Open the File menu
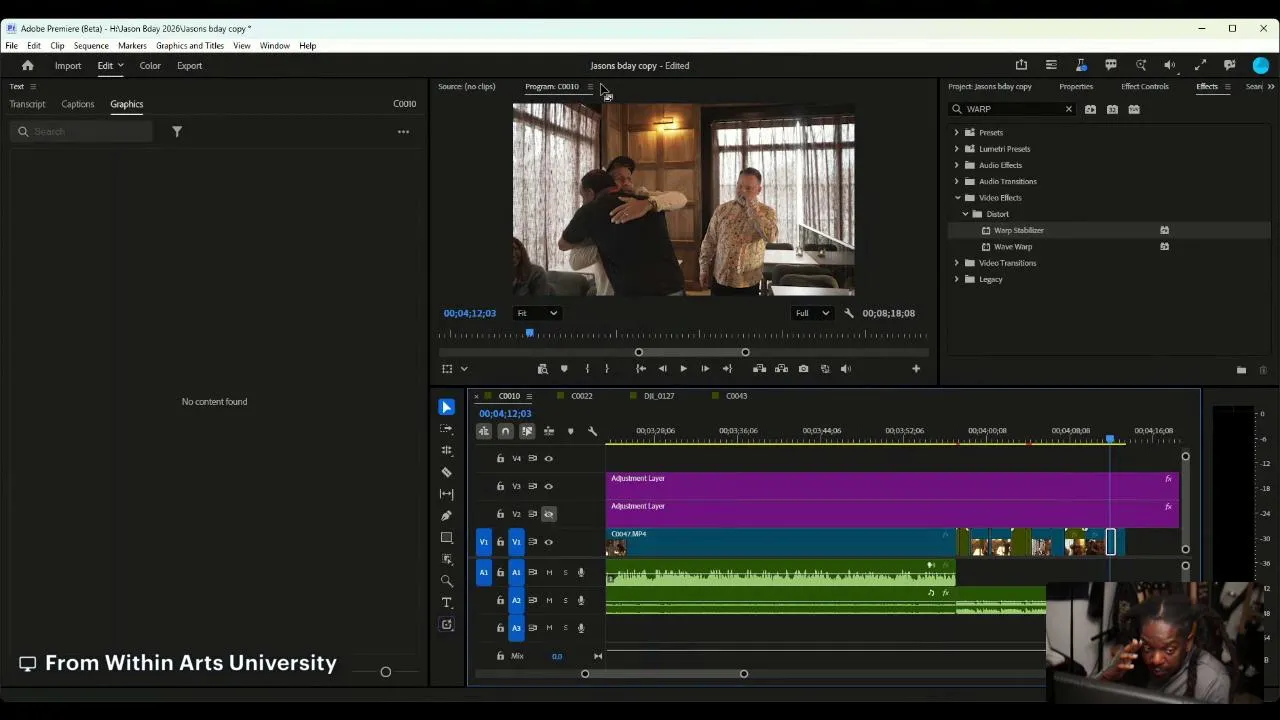The image size is (1280, 720). pos(12,46)
